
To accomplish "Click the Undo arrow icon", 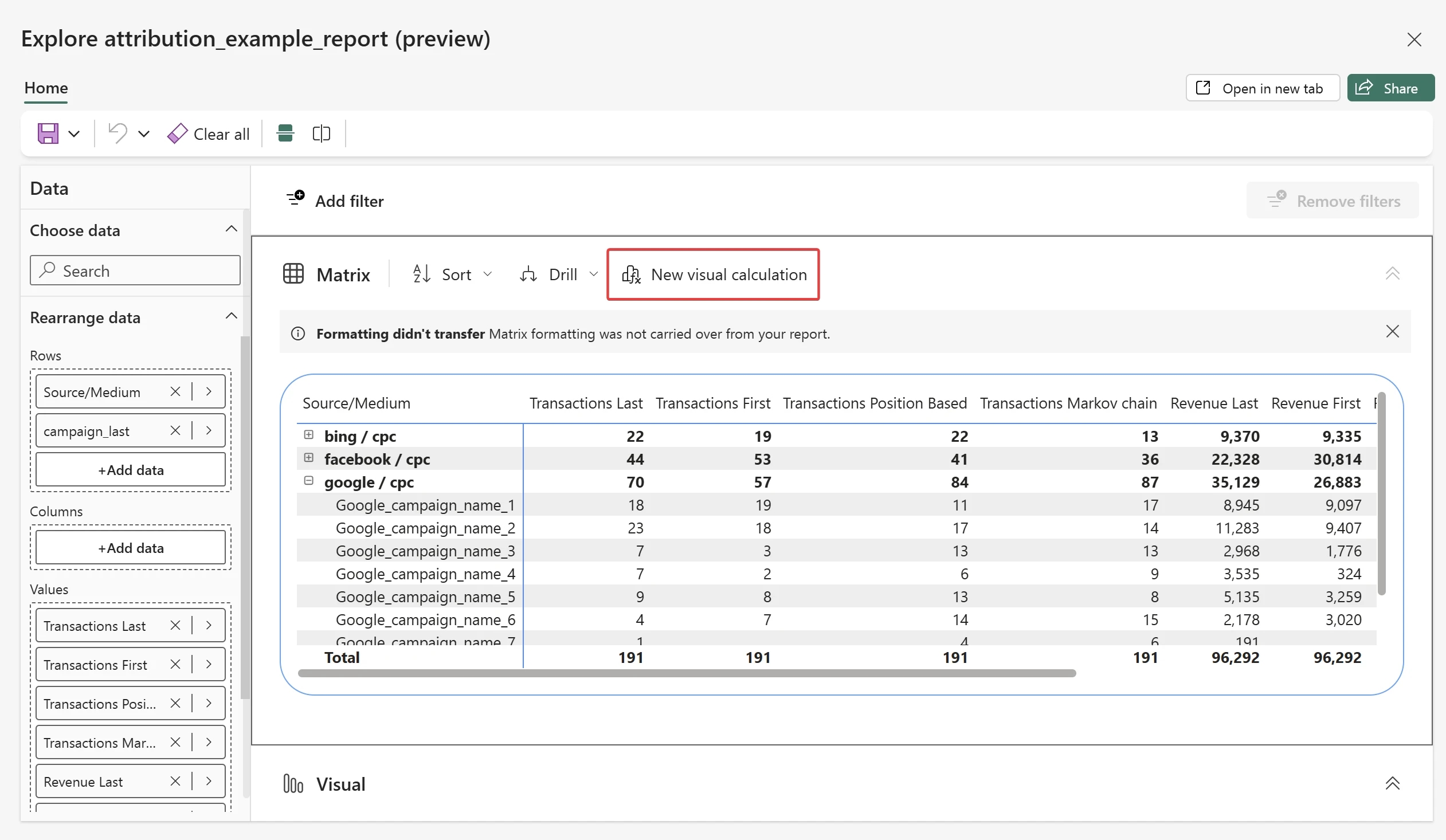I will point(117,134).
